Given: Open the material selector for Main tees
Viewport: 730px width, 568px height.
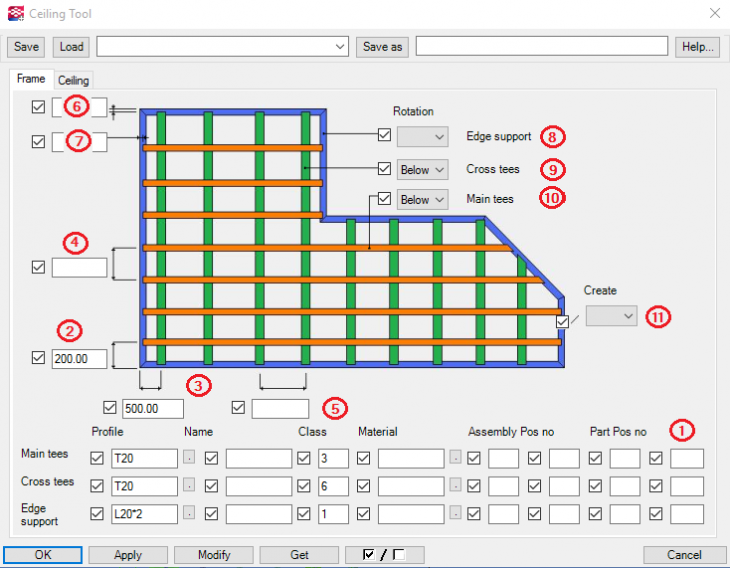Looking at the screenshot, I should 456,459.
